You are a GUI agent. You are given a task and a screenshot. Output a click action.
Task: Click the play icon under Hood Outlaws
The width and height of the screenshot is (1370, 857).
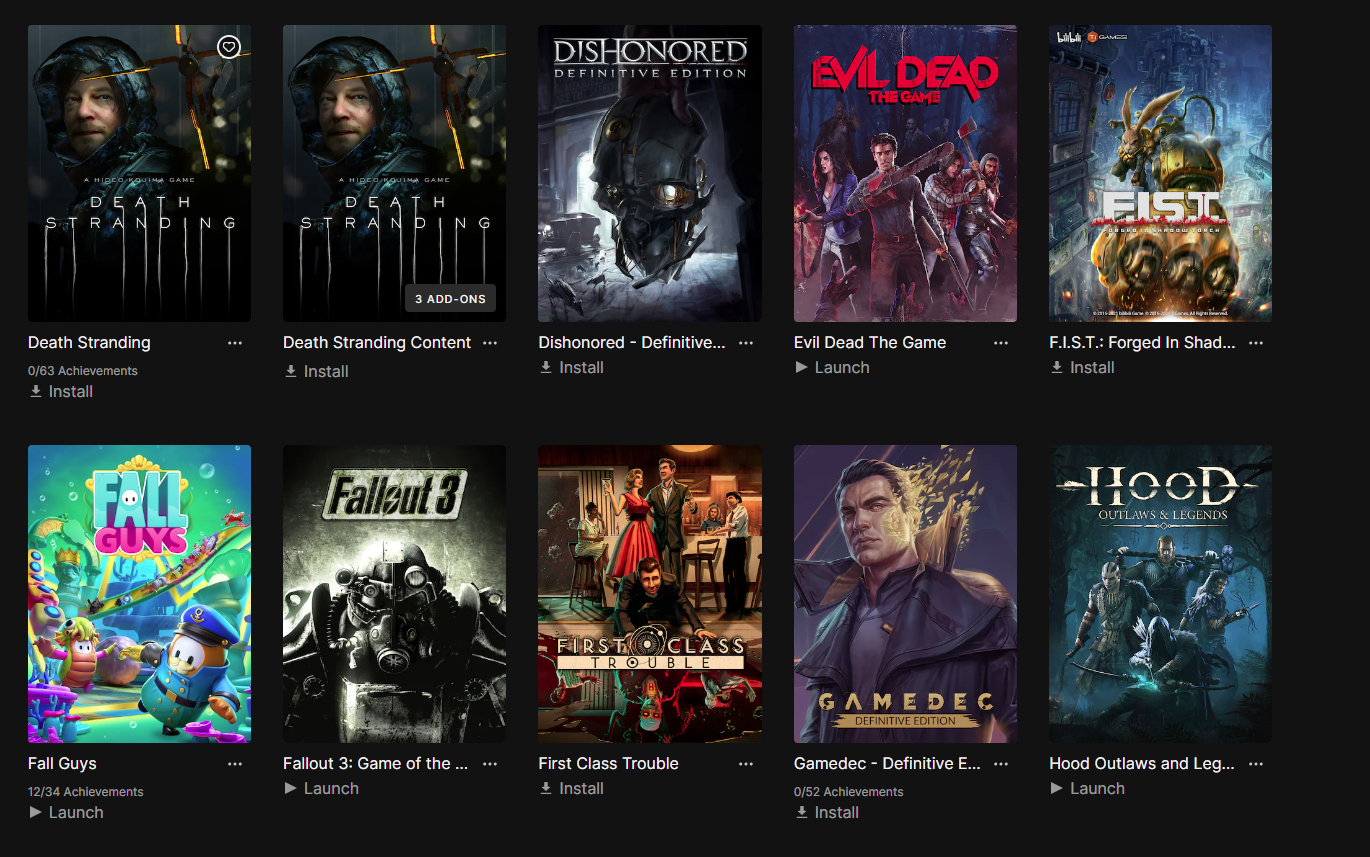click(x=1057, y=789)
